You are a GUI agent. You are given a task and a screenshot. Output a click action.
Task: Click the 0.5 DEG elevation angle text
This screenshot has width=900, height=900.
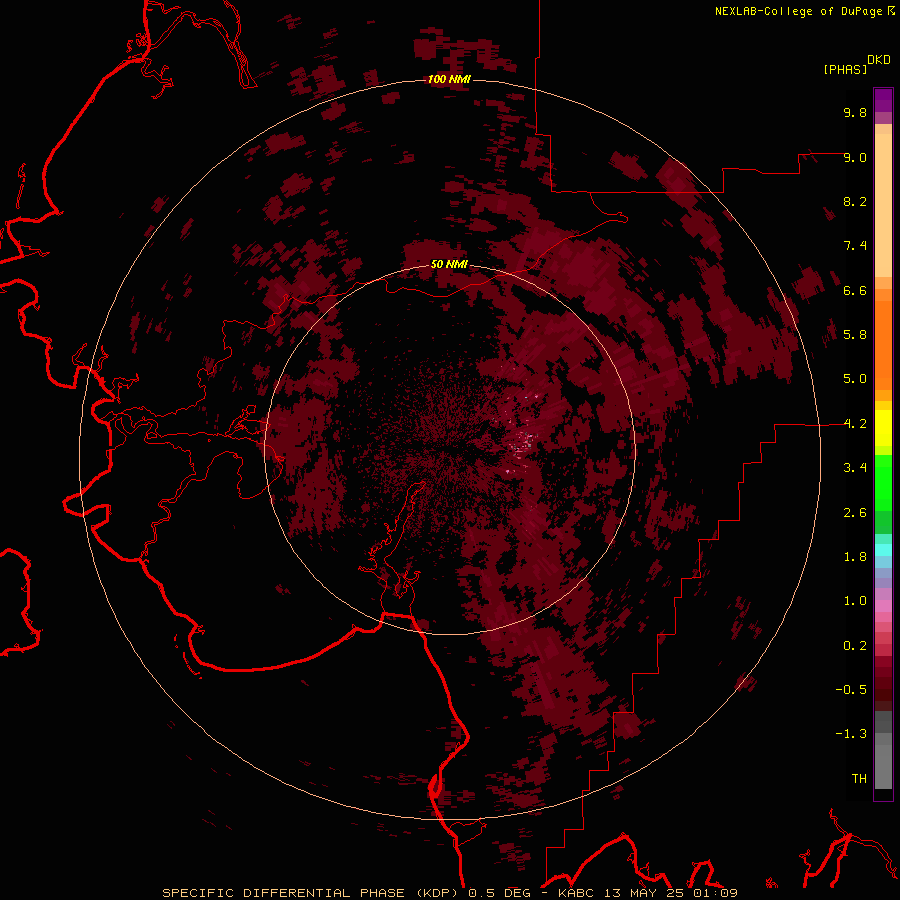click(x=498, y=893)
